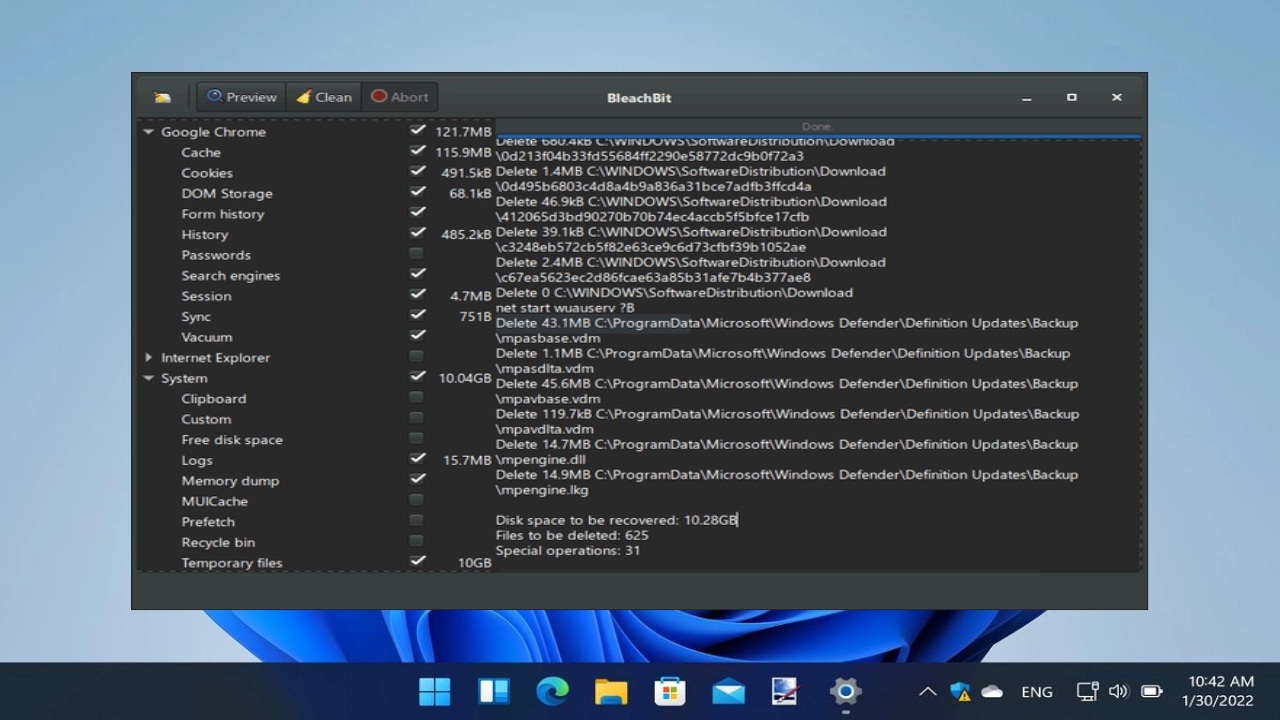Viewport: 1280px width, 720px height.
Task: Select the Form history item
Action: [x=223, y=214]
